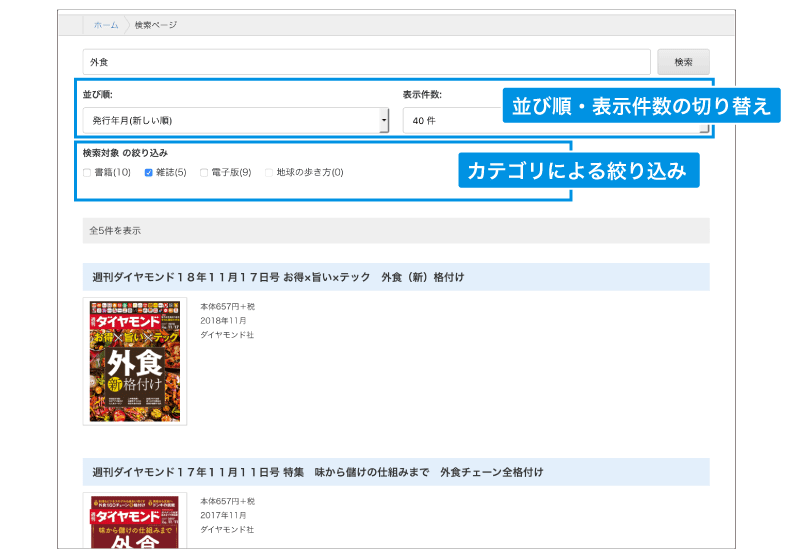
Task: Open the 並び順 sort dropdown
Action: pos(236,120)
